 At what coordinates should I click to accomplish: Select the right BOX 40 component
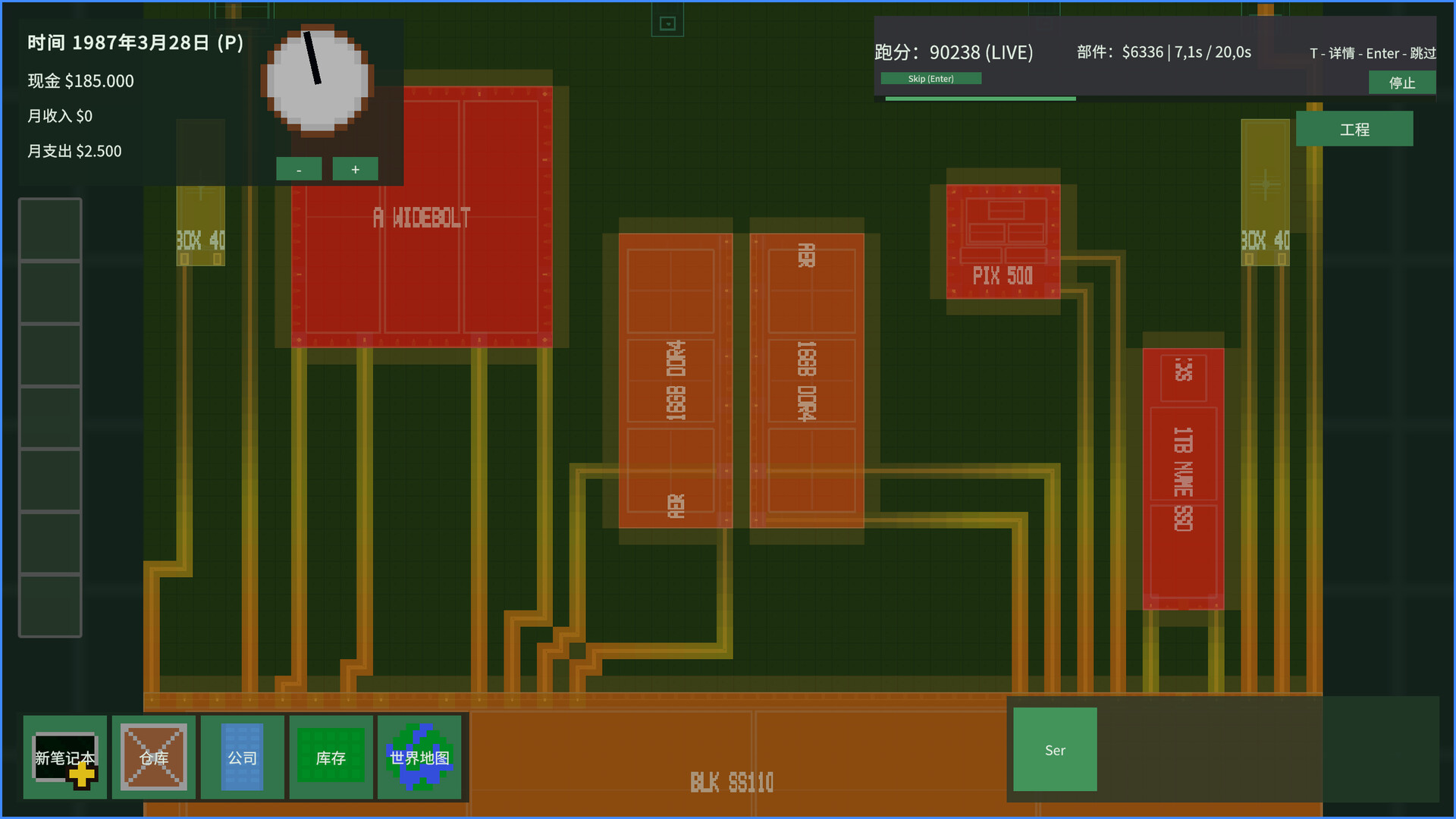tap(1265, 193)
